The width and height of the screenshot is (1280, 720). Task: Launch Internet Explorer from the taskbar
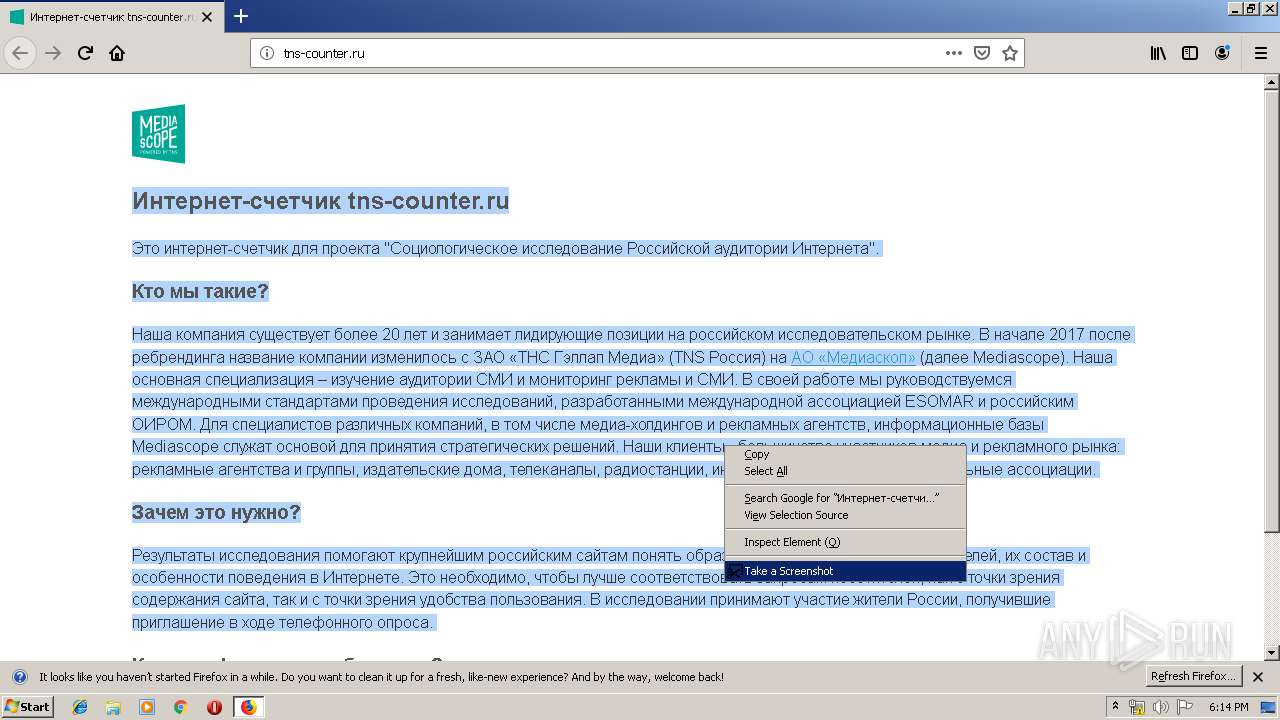tap(81, 707)
